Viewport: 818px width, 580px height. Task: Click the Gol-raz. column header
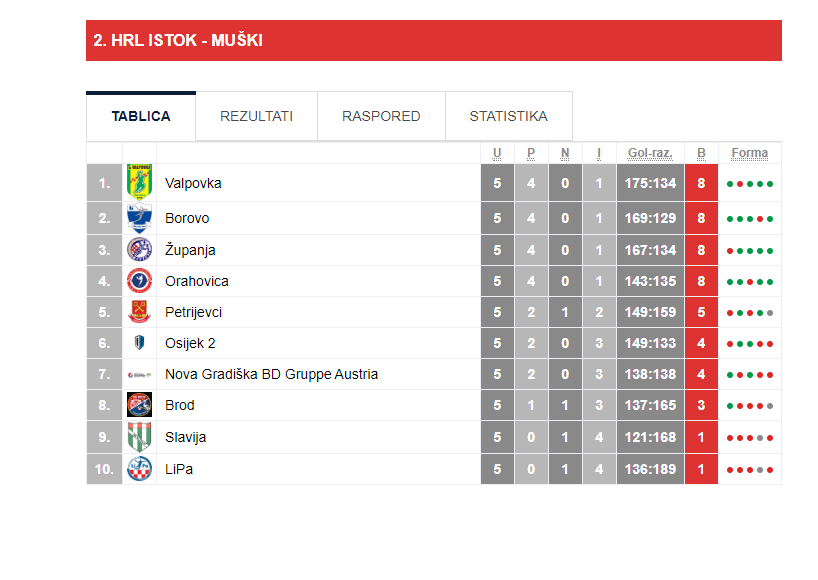click(x=650, y=153)
